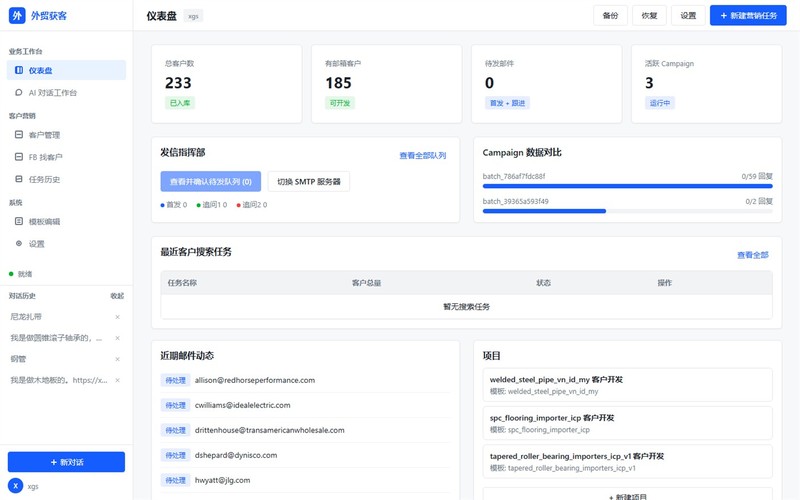Click dshepard@dynisco.com email row
The height and width of the screenshot is (500, 800).
[305, 455]
